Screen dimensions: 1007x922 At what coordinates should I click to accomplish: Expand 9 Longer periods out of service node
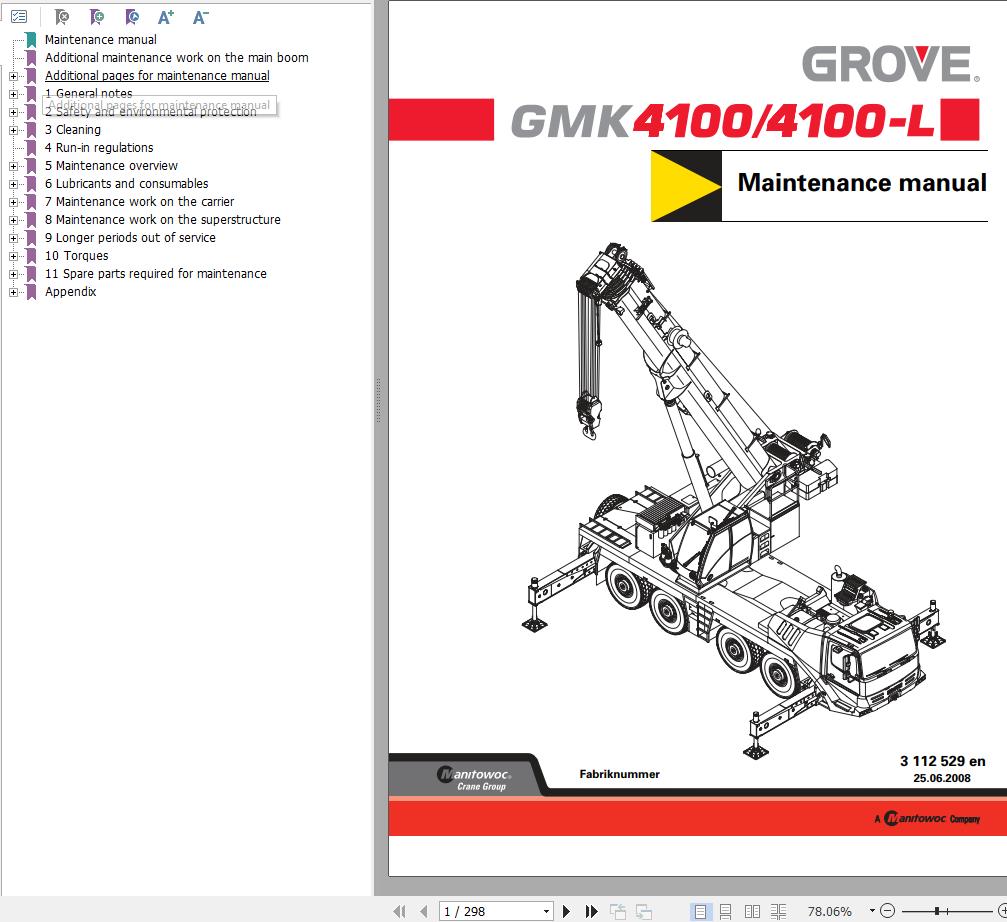pos(13,238)
